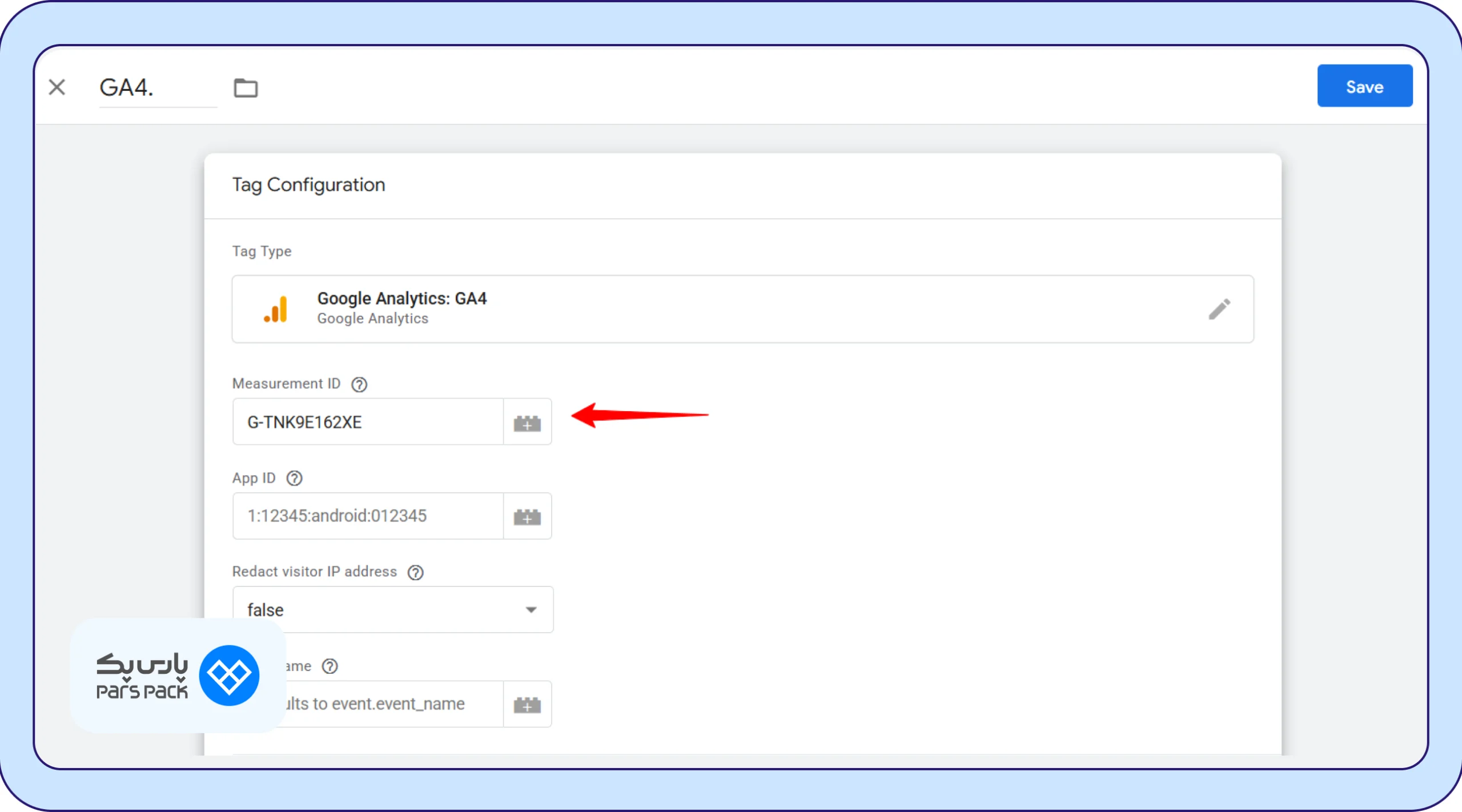1462x812 pixels.
Task: Click the Measurement ID input field
Action: click(368, 421)
